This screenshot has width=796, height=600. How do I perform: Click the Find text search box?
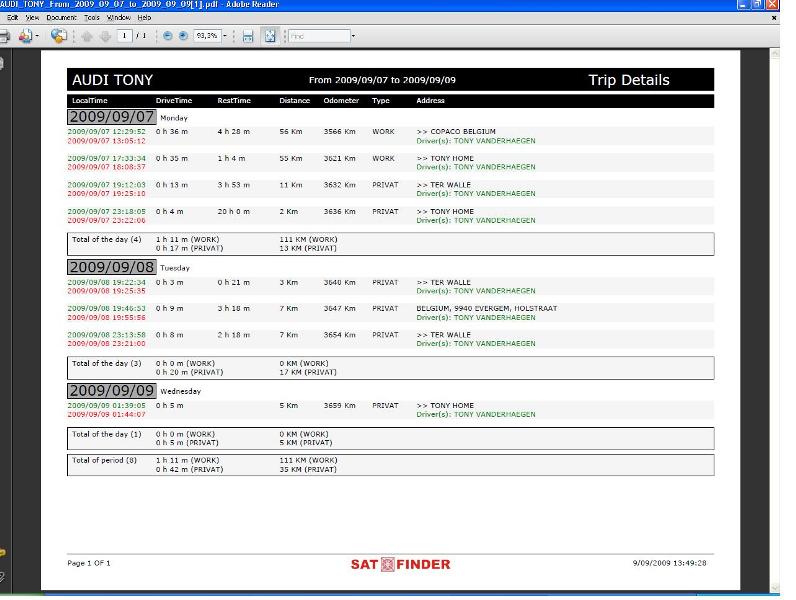tap(317, 36)
